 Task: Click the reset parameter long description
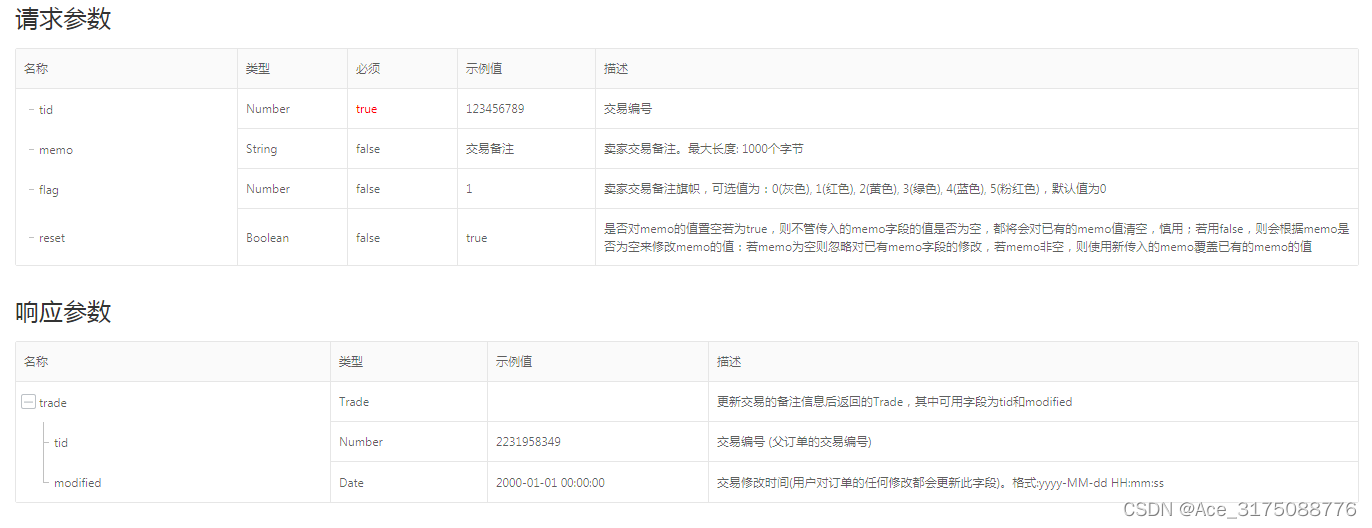[x=977, y=238]
